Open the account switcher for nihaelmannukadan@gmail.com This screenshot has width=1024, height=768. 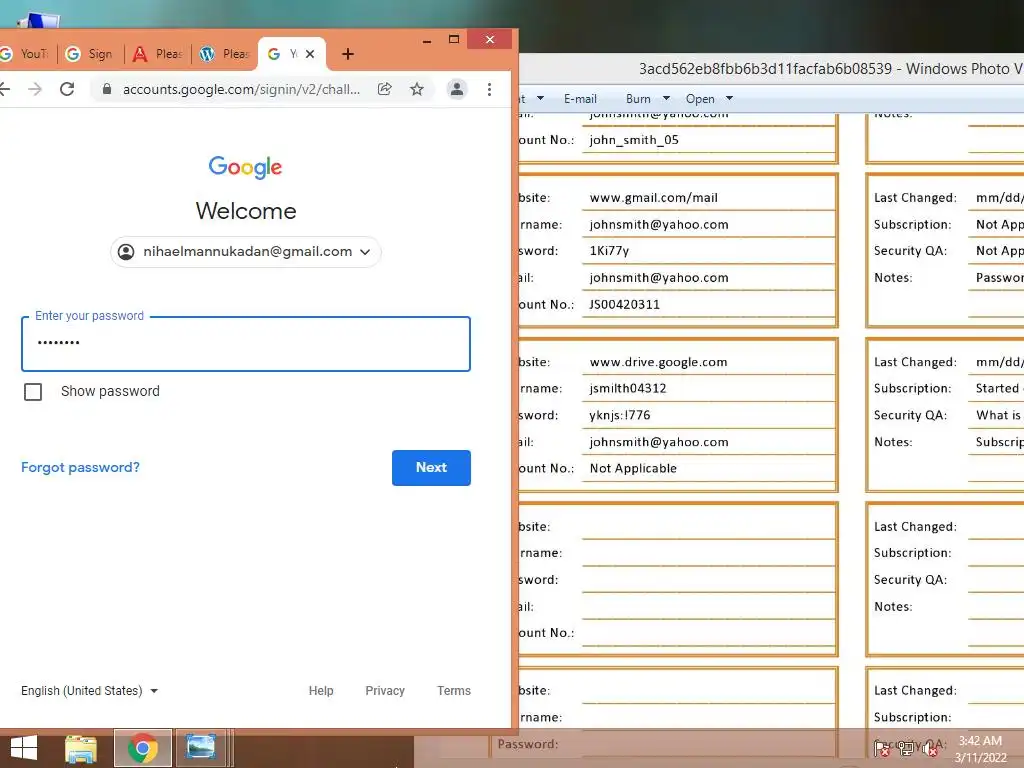tap(246, 251)
